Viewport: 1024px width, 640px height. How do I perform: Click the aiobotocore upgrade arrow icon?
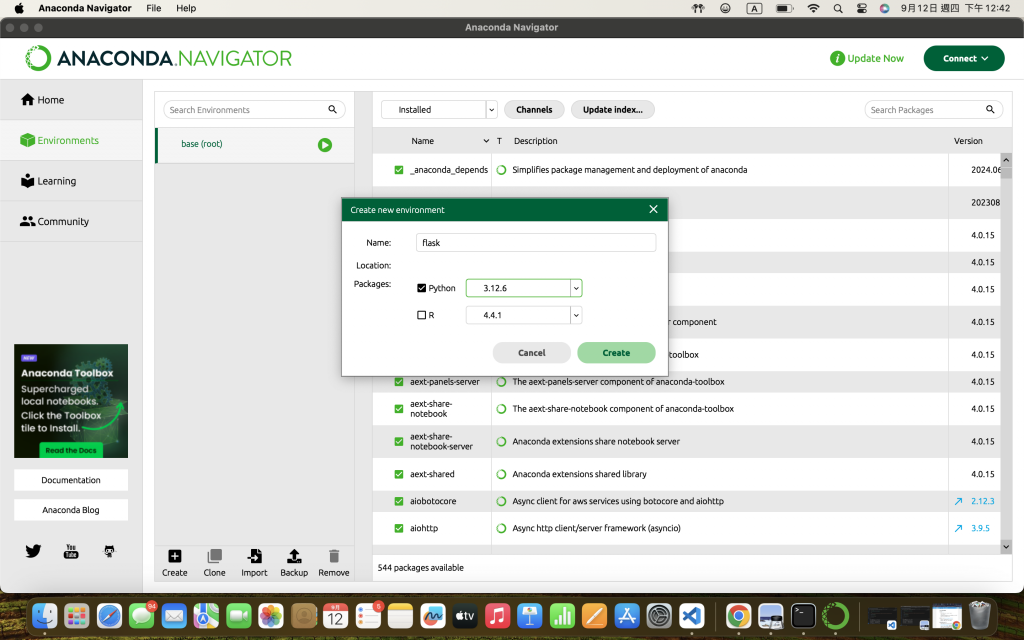click(958, 502)
